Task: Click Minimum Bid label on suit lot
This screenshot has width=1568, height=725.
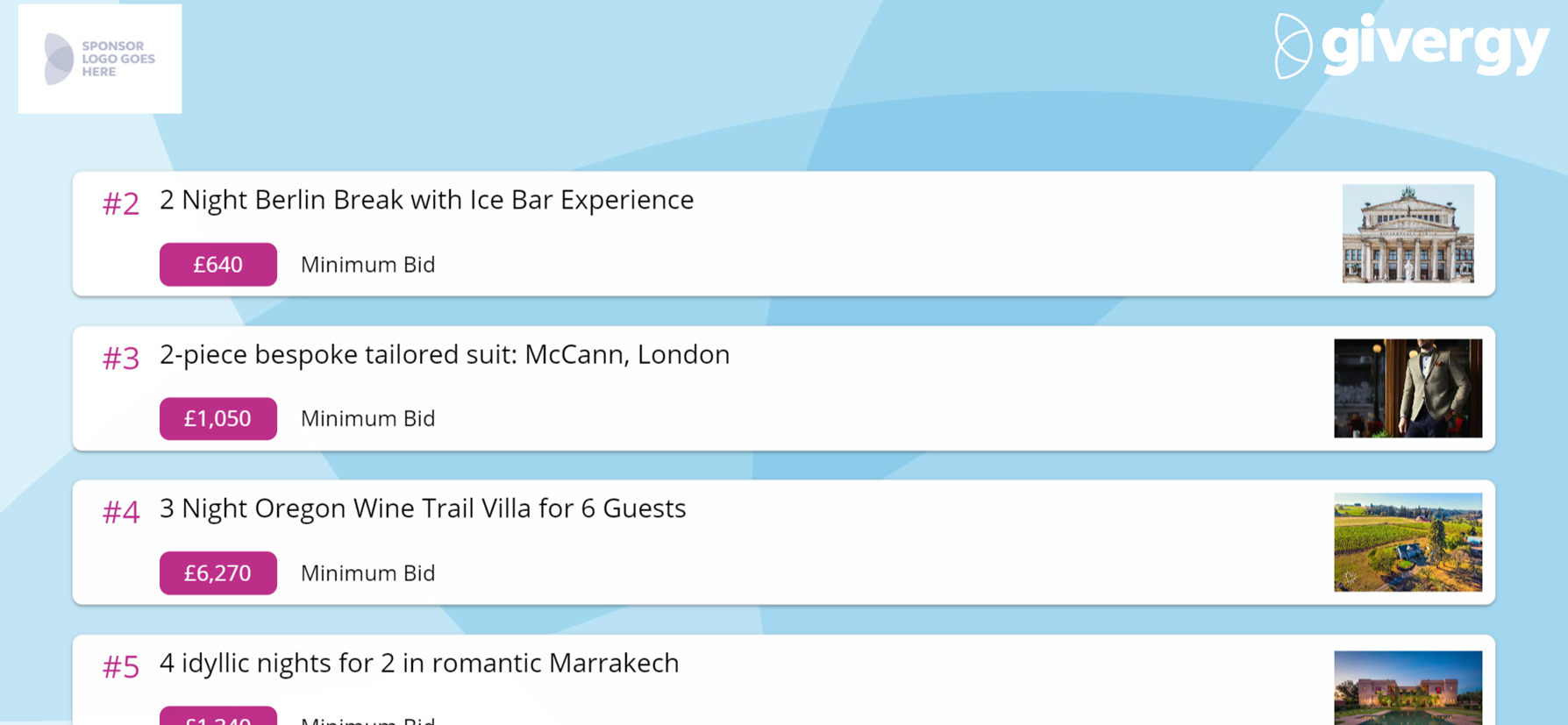Action: [x=367, y=419]
